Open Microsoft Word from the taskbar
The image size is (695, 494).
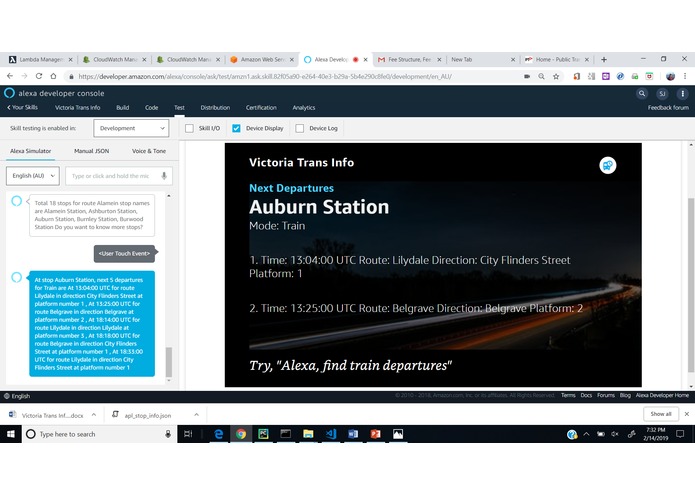coord(353,434)
